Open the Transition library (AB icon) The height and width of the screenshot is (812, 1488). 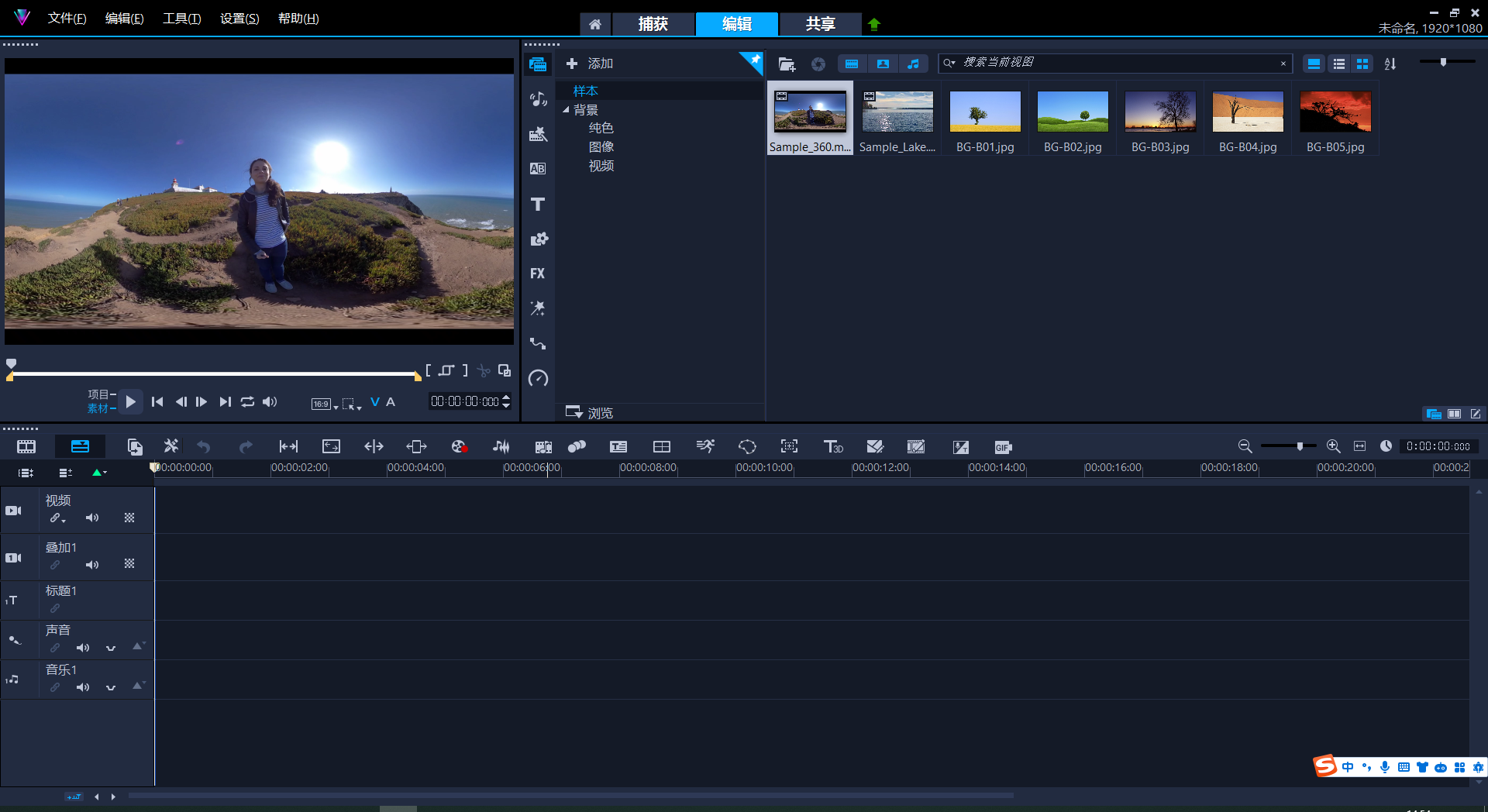point(538,169)
